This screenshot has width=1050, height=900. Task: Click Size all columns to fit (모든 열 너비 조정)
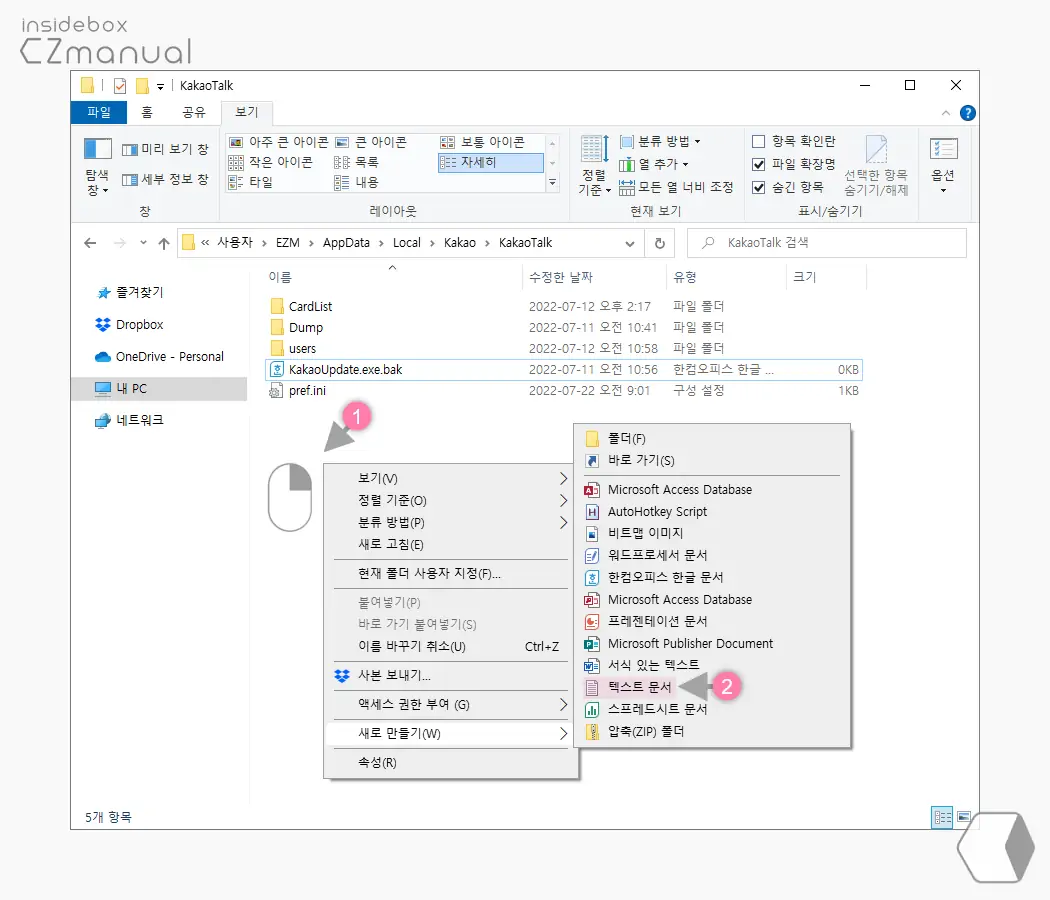pos(676,188)
